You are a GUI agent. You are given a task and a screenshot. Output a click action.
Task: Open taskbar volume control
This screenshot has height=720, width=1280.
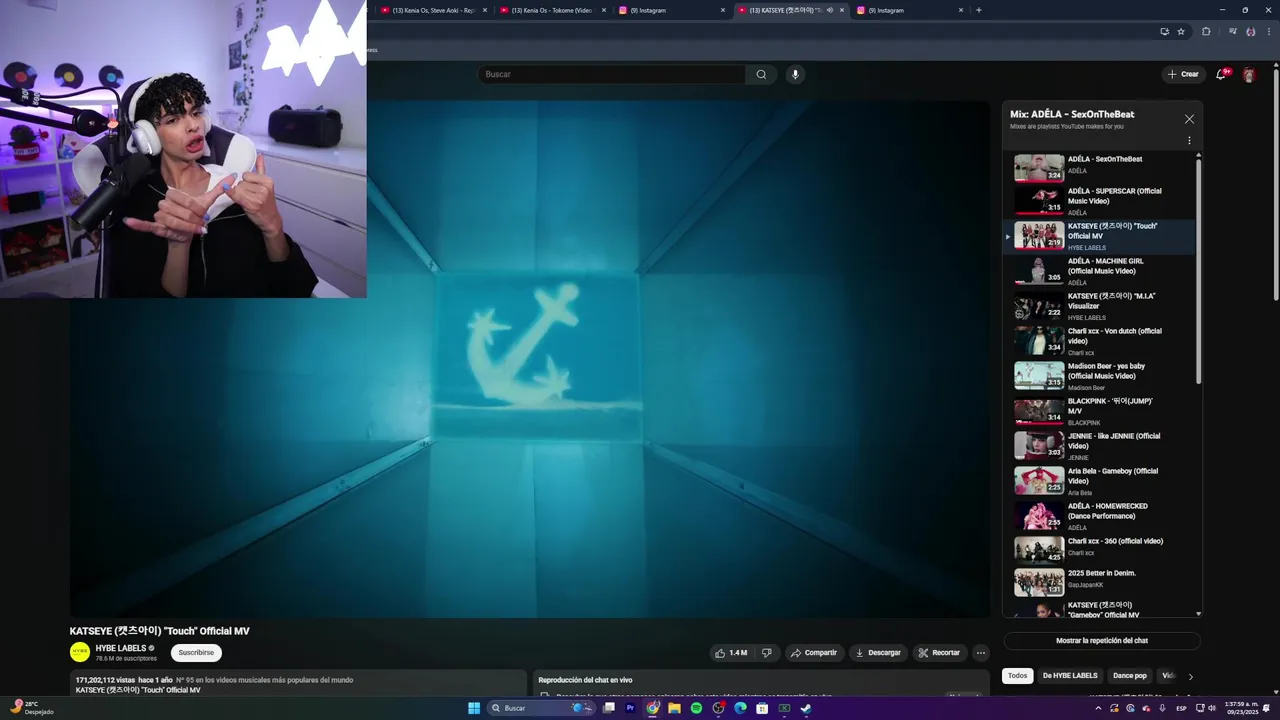coord(1212,708)
